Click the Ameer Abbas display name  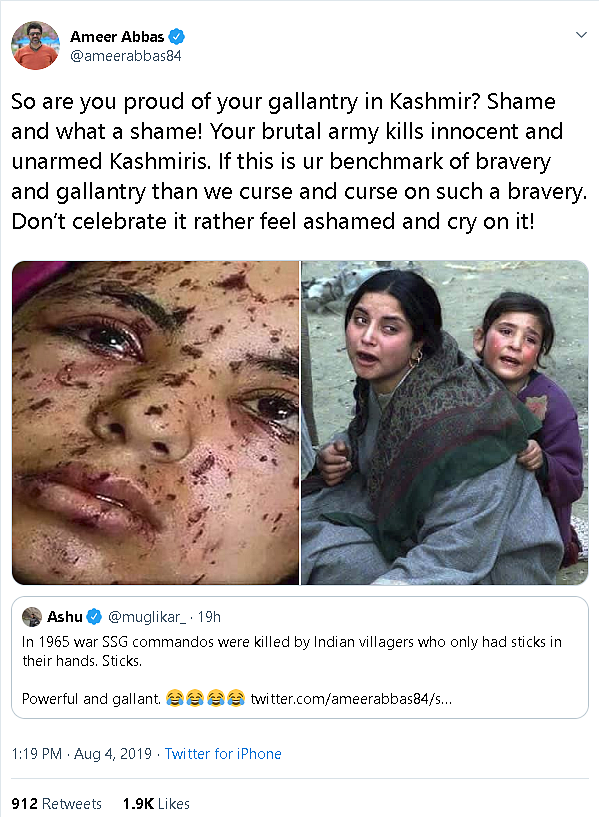(x=117, y=36)
